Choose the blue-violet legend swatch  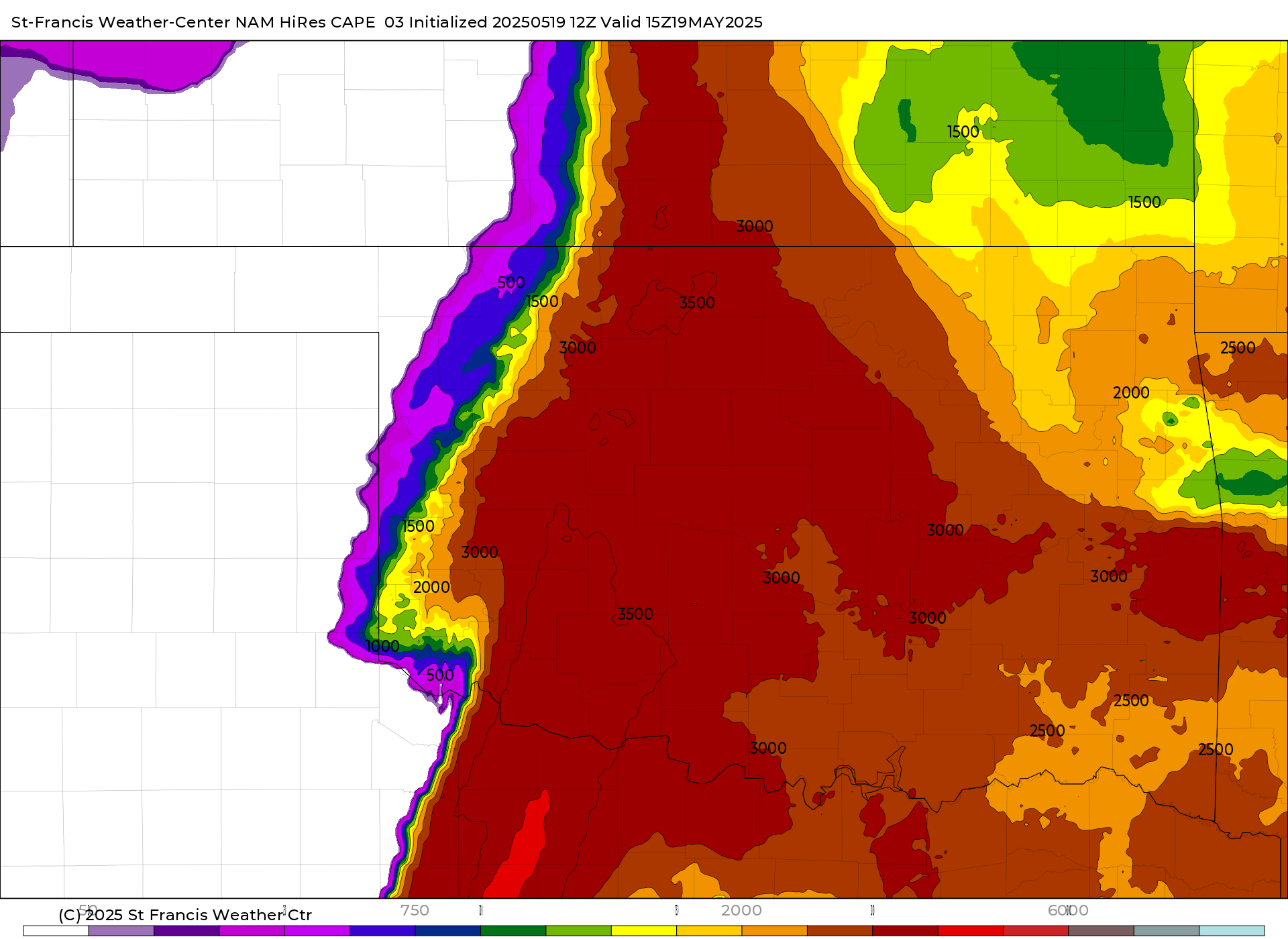382,931
